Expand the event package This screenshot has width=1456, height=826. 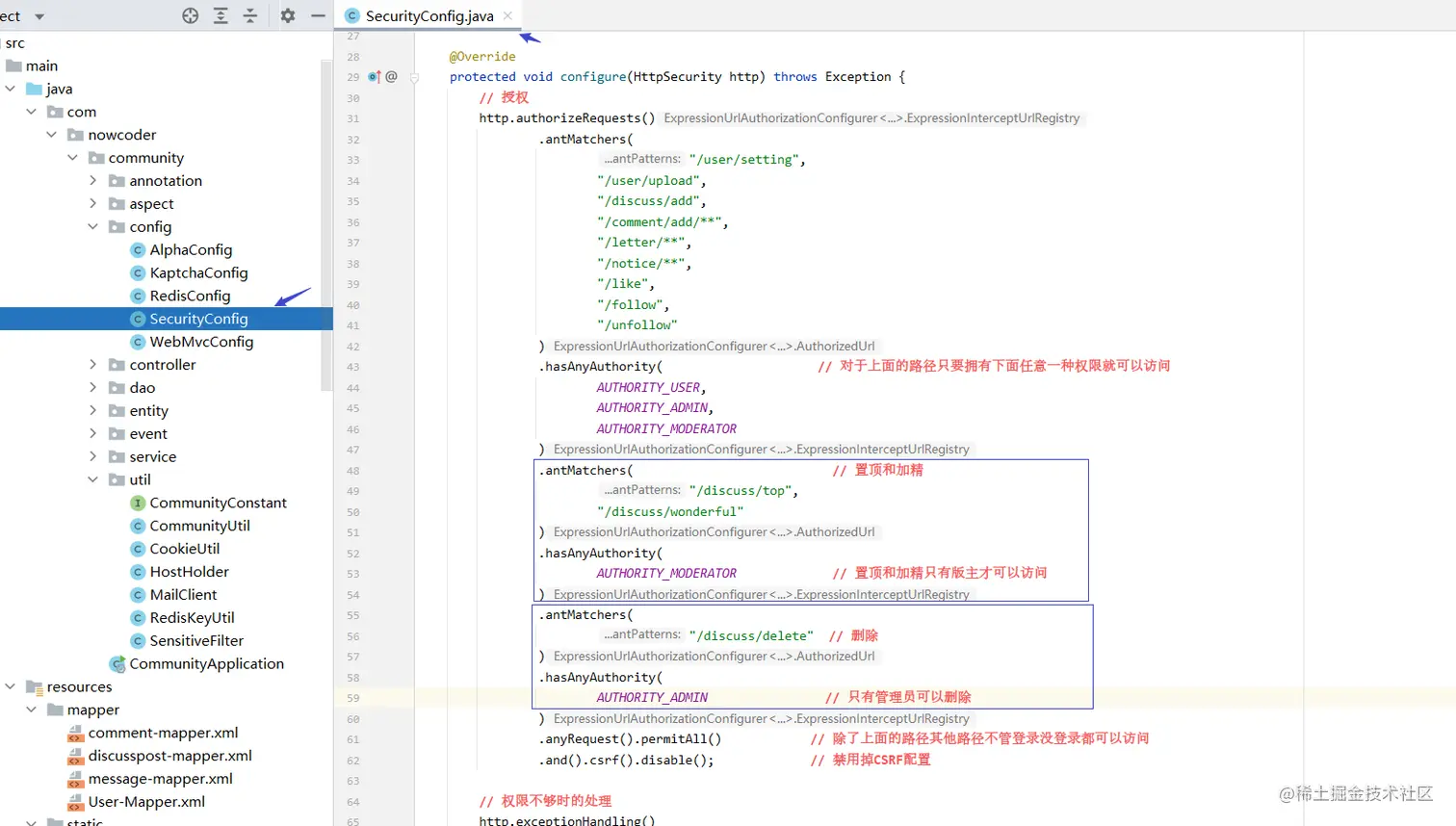tap(92, 434)
